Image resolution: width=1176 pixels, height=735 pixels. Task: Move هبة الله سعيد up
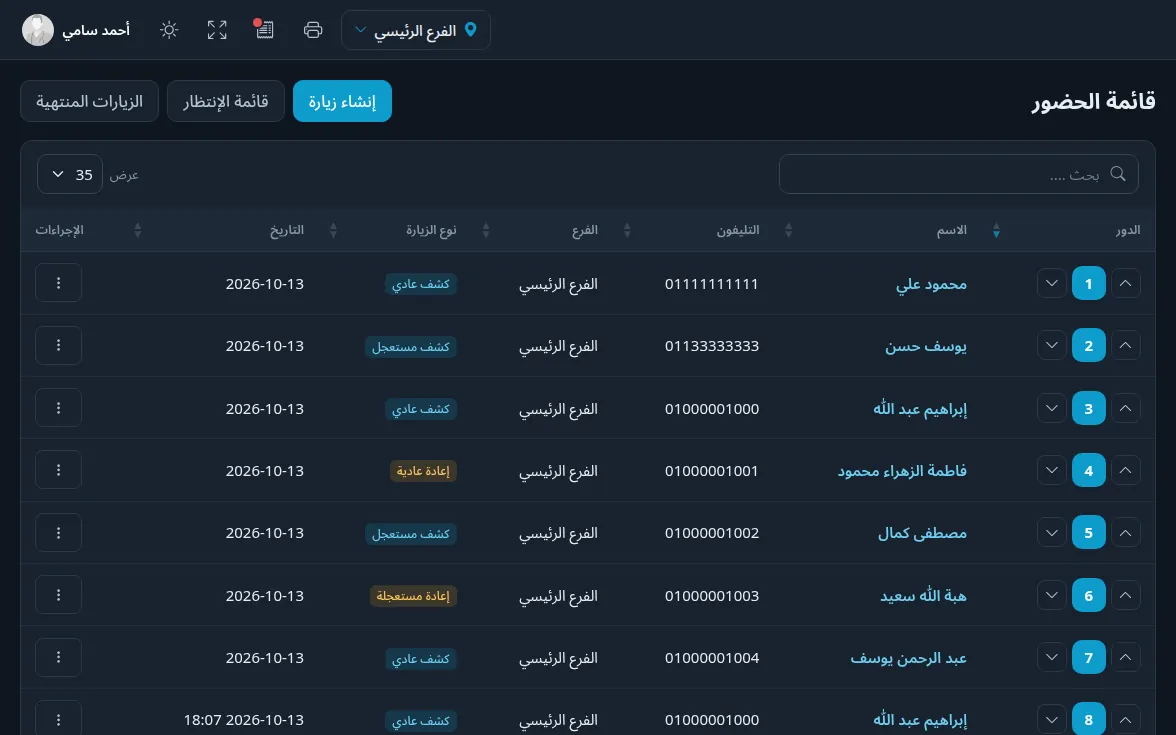pyautogui.click(x=1125, y=596)
